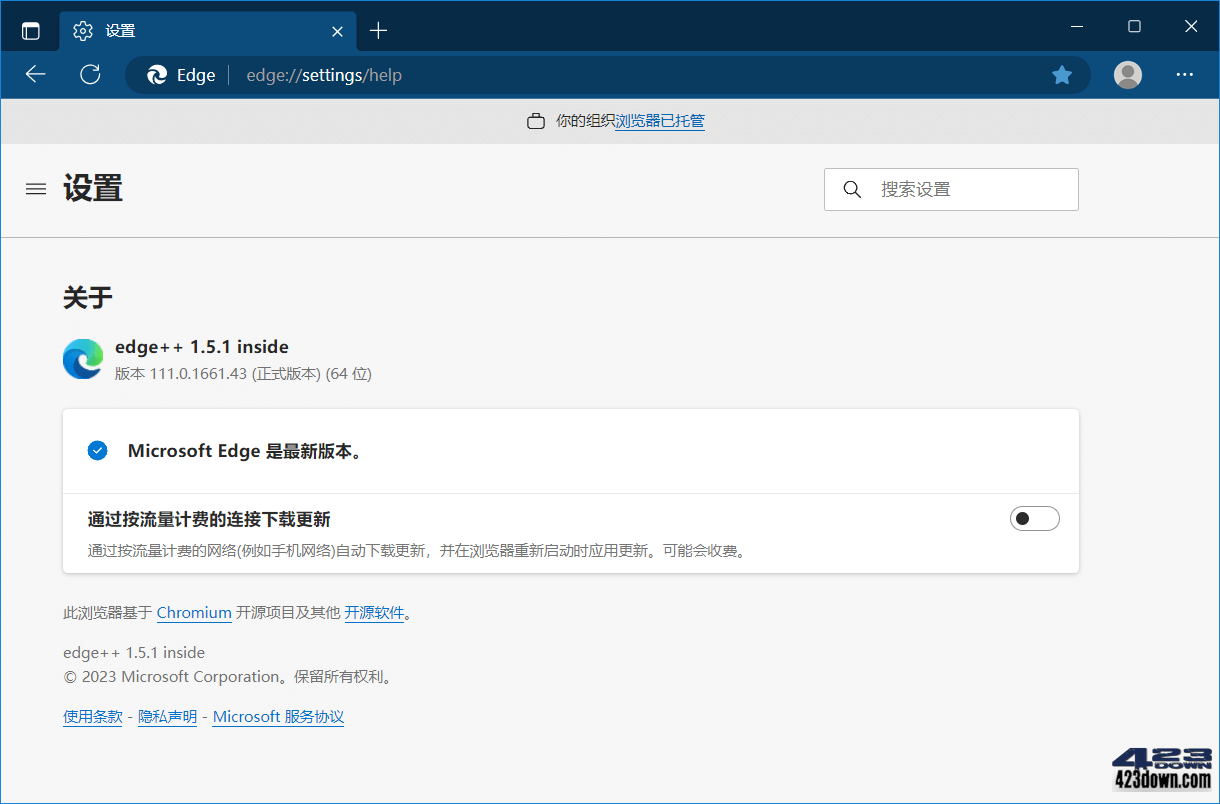Open the Microsoft 服务协议 link
This screenshot has height=804, width=1220.
[x=278, y=716]
